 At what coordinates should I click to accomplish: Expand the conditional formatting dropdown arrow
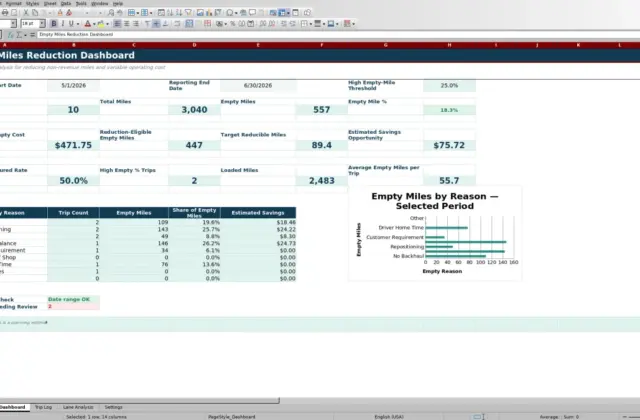tap(353, 24)
